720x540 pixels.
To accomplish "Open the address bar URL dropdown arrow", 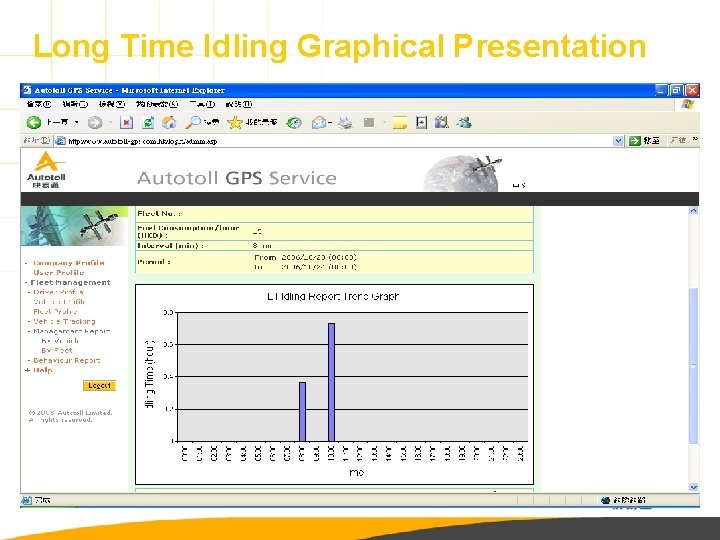I will pos(618,141).
